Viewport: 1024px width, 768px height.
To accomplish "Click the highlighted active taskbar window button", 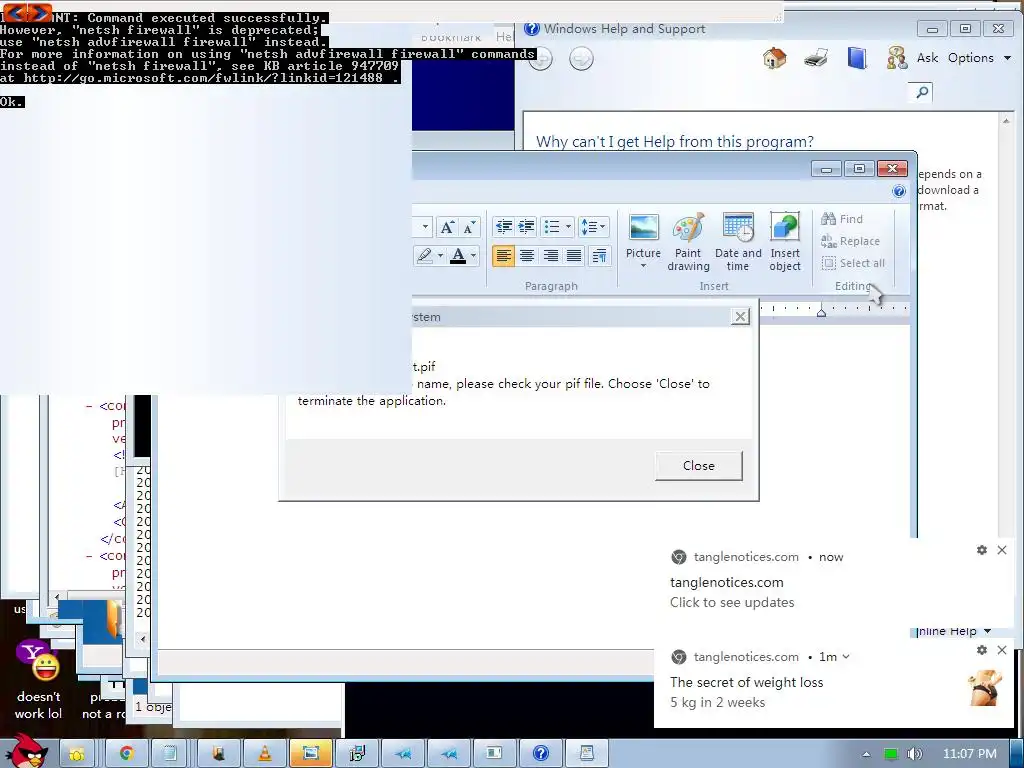I will click(x=311, y=753).
